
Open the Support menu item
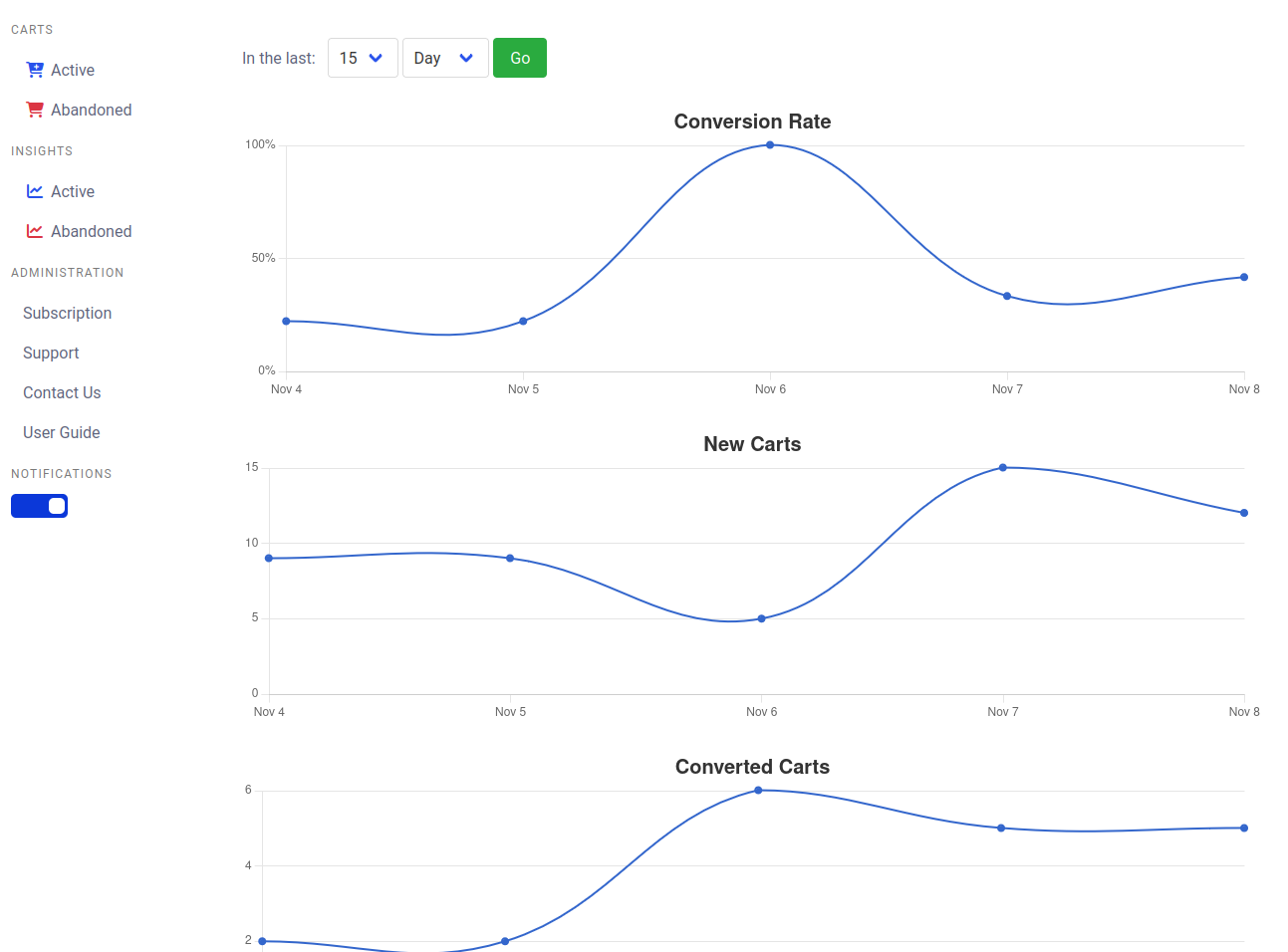[51, 353]
